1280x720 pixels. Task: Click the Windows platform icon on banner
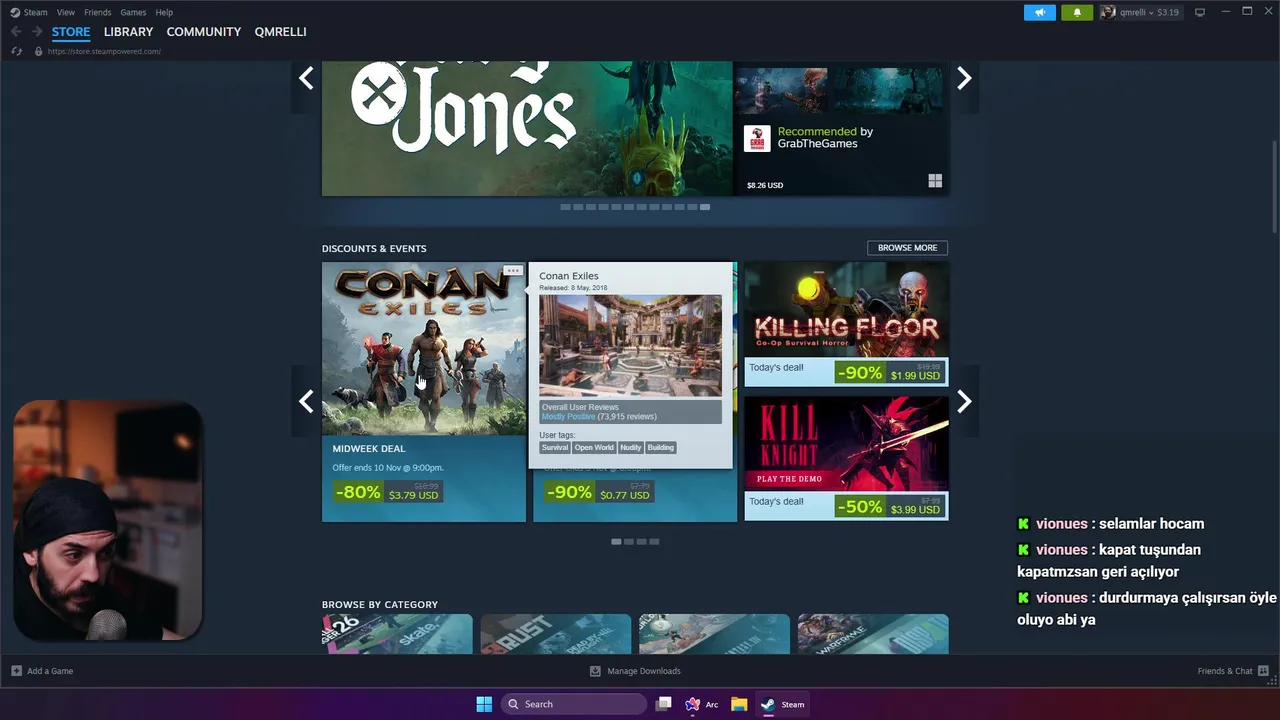(935, 181)
